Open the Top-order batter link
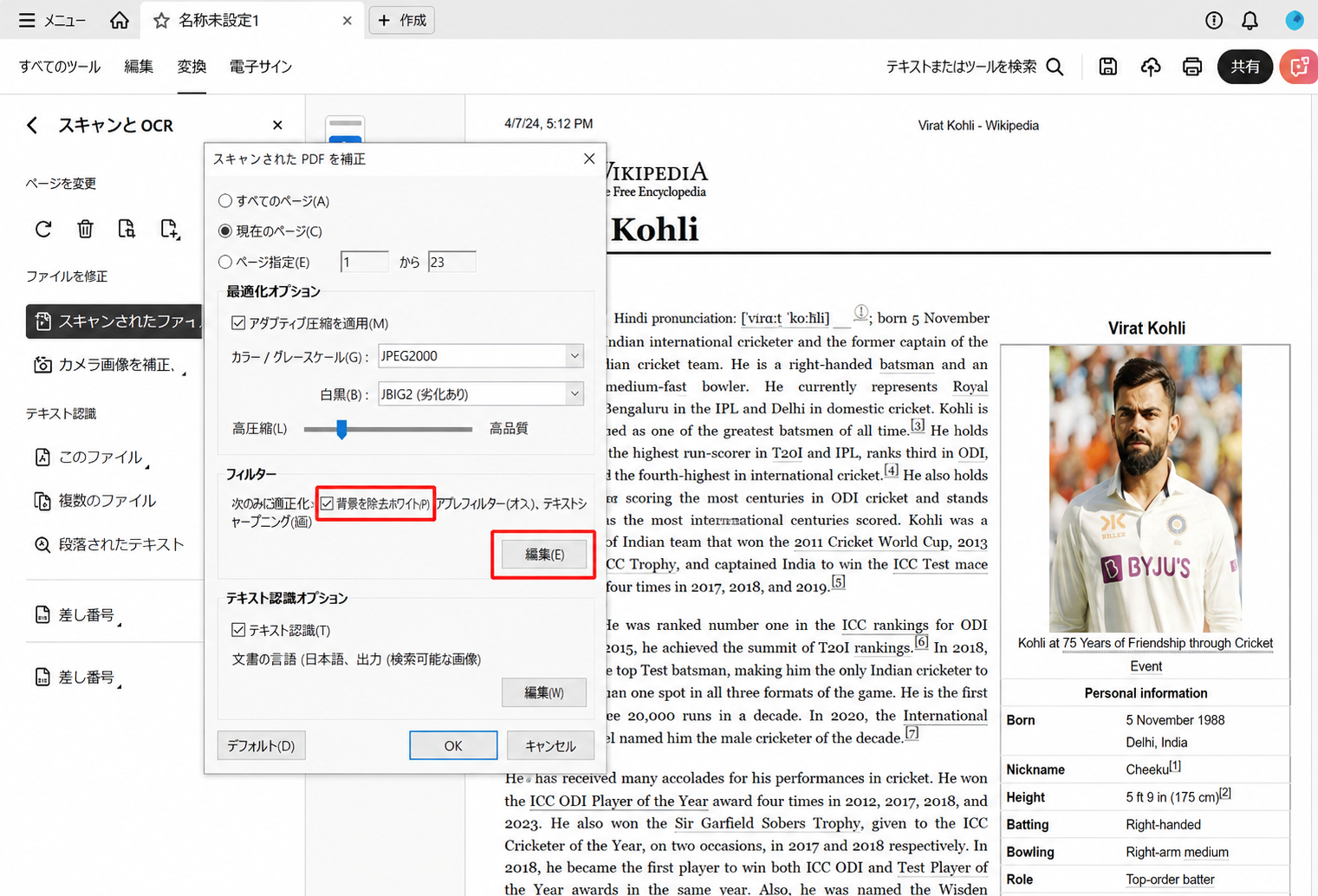 [x=1170, y=880]
